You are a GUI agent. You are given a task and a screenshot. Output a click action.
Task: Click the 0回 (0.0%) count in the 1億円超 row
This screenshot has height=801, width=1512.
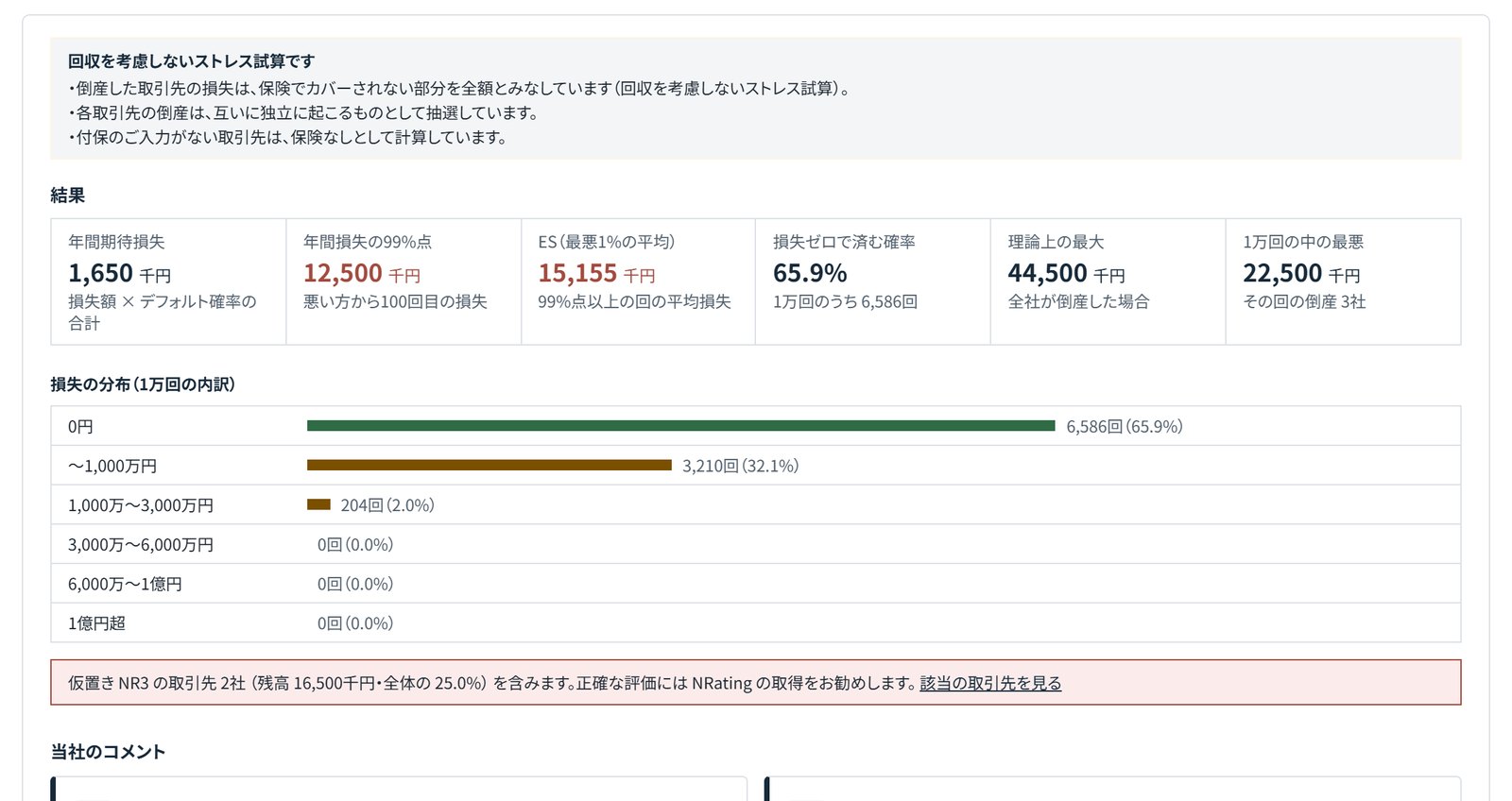(x=355, y=623)
